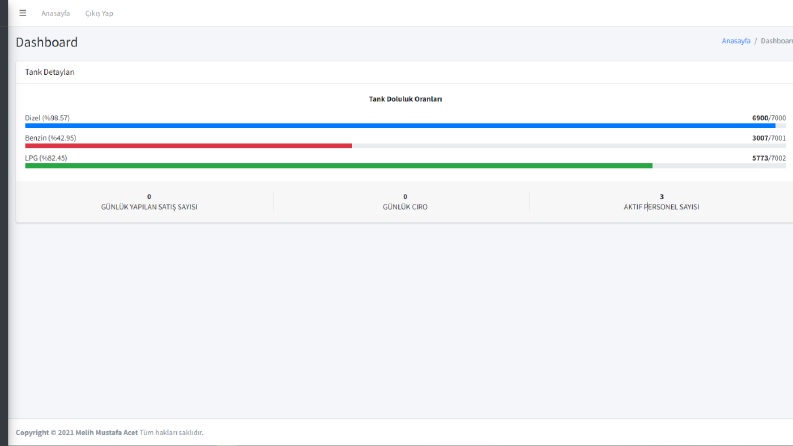Click the Dashboard page heading

click(47, 42)
